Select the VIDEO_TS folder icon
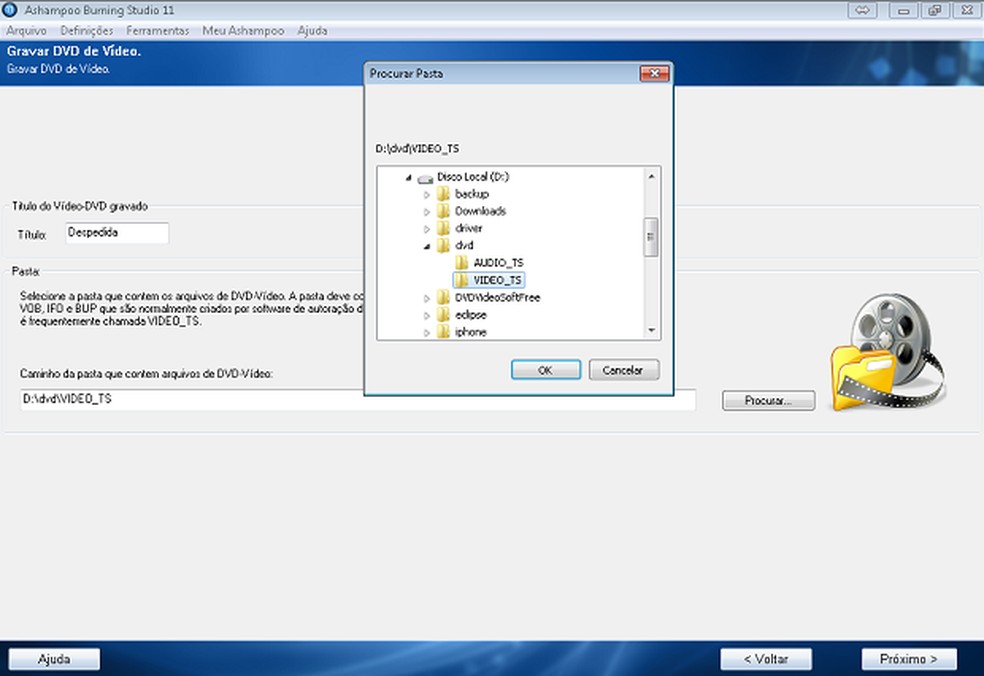Viewport: 984px width, 676px height. click(x=462, y=280)
